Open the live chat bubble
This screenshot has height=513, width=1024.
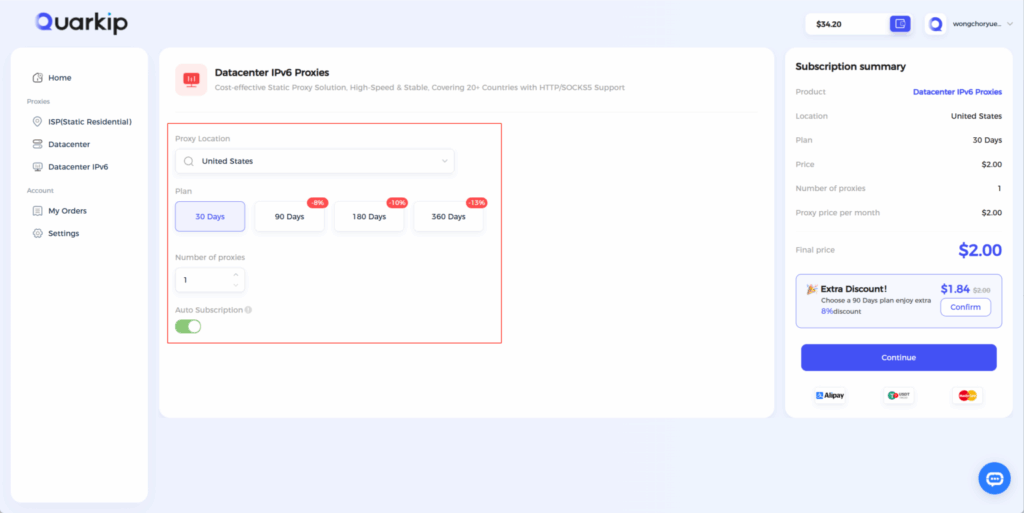994,478
